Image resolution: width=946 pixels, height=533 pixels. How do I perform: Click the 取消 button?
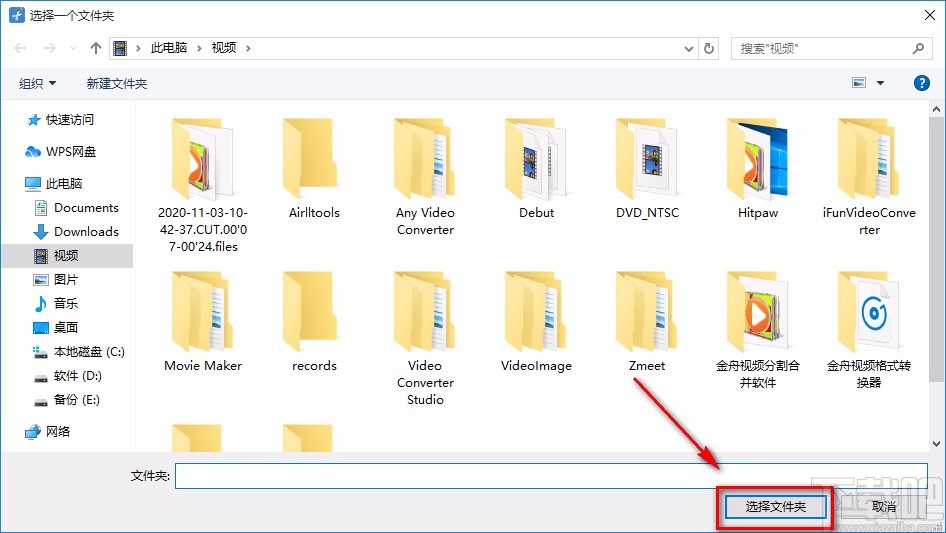pyautogui.click(x=884, y=506)
